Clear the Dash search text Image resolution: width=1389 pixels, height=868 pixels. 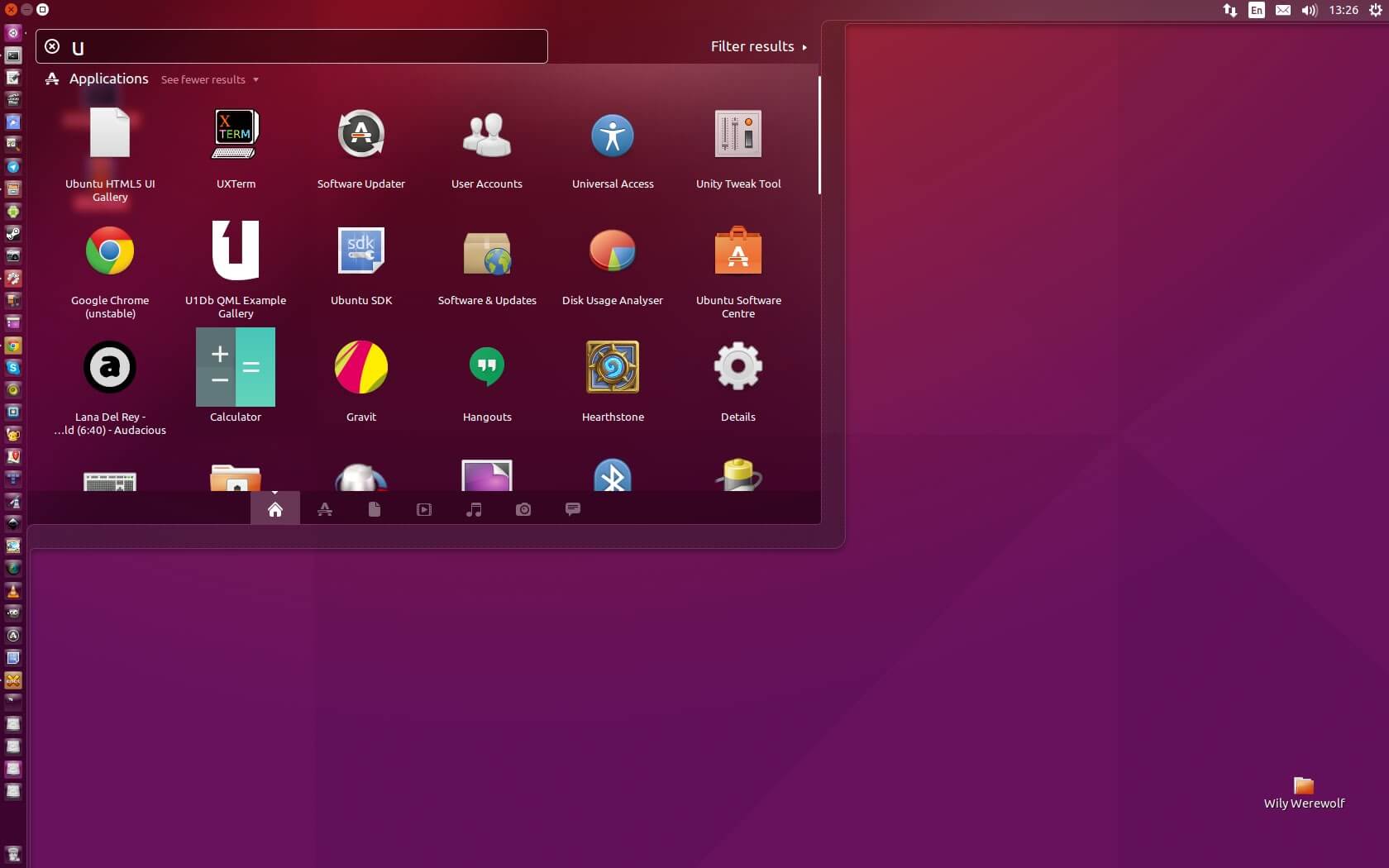52,46
